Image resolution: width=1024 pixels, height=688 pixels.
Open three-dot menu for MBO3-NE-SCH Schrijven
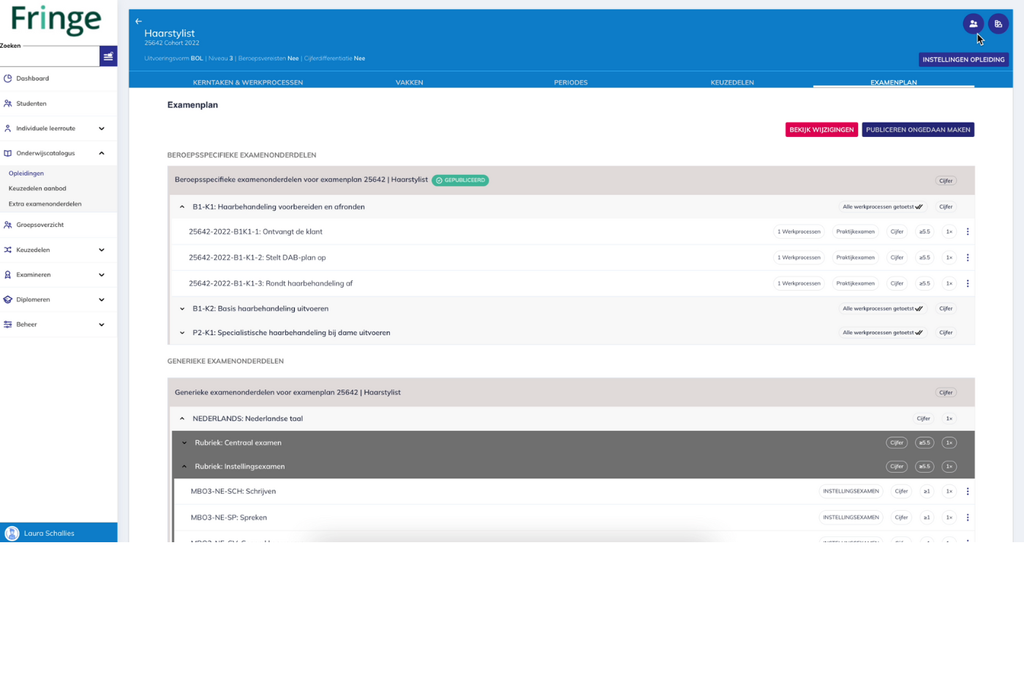967,492
